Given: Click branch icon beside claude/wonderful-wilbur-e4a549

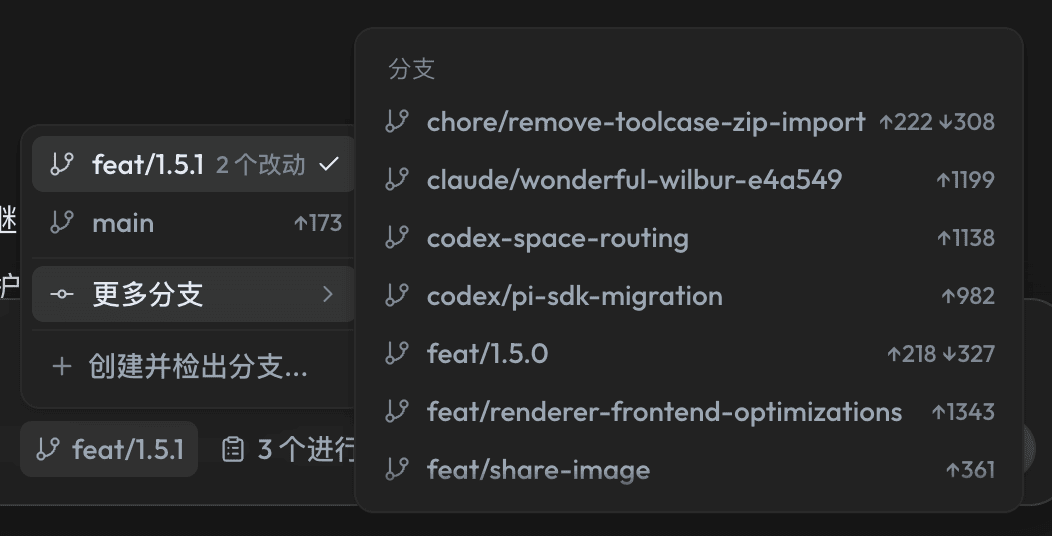Looking at the screenshot, I should click(397, 179).
